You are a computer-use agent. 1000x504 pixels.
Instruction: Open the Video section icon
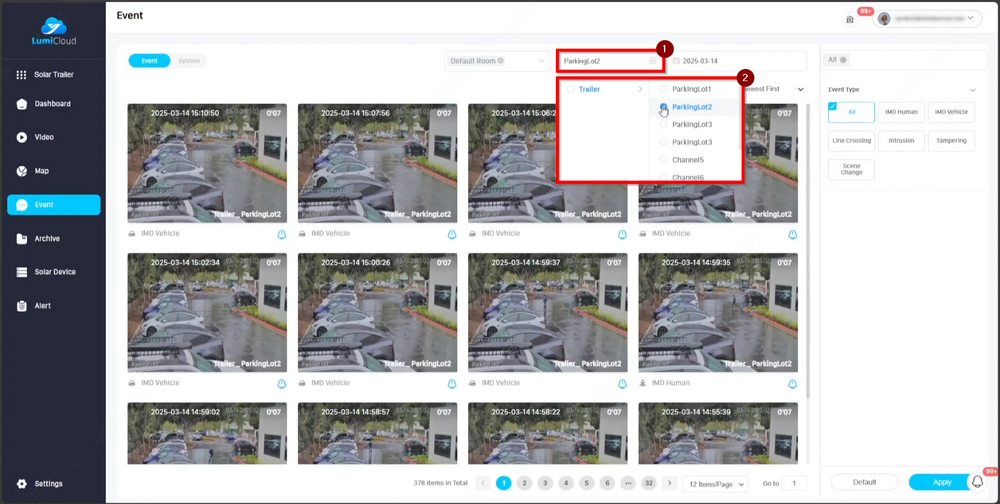(22, 137)
